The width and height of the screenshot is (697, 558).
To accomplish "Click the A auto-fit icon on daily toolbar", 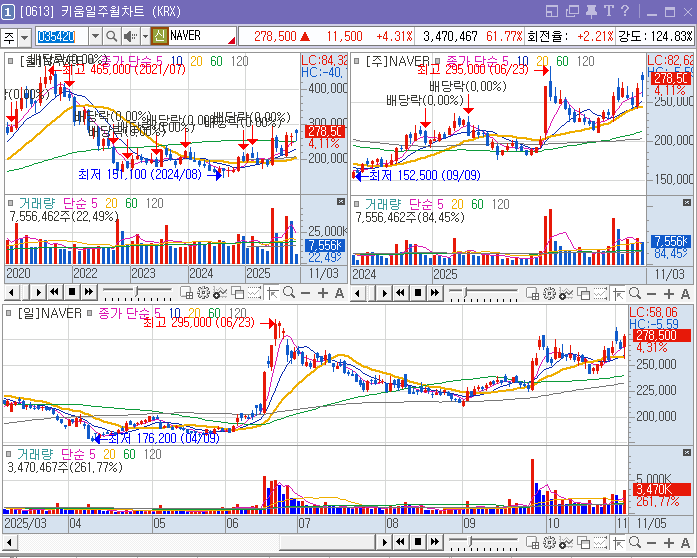I will pos(685,543).
